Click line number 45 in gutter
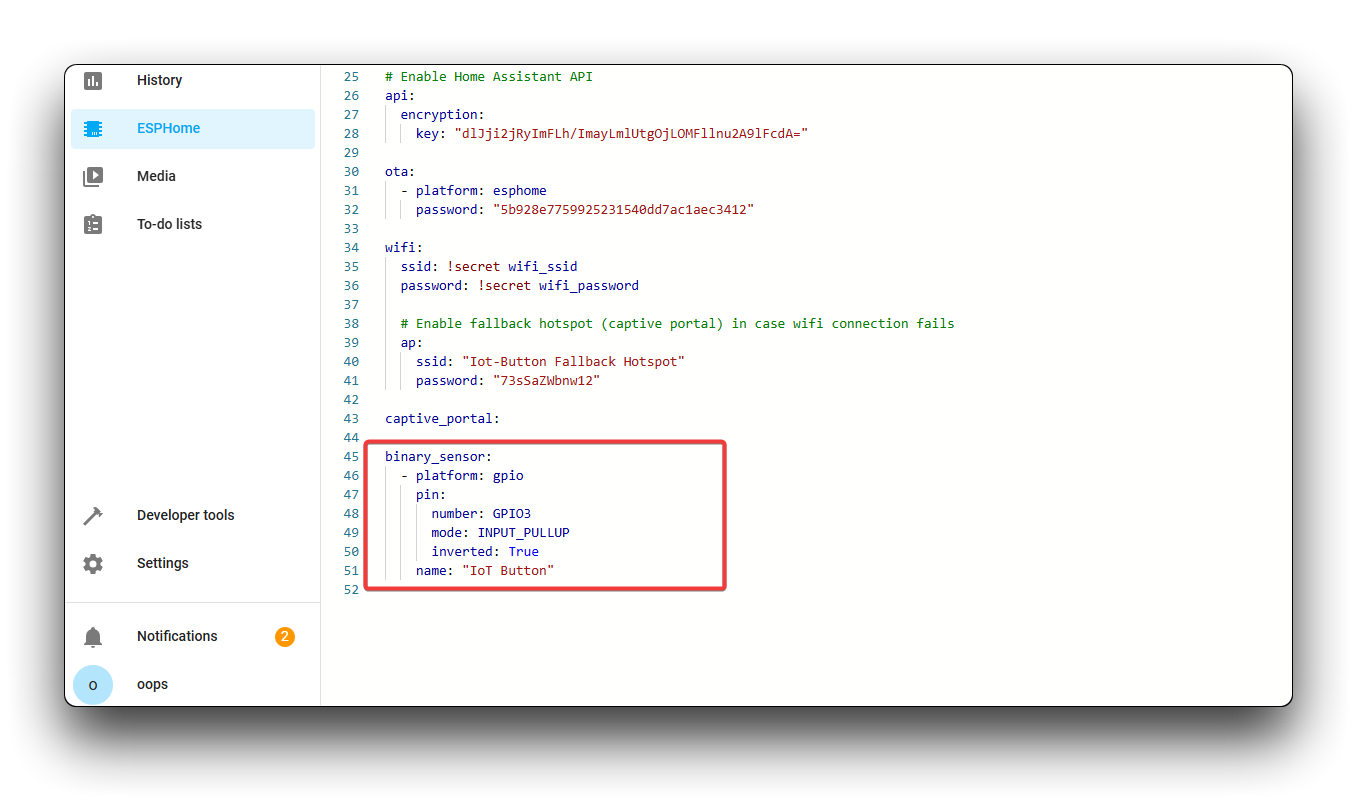 tap(351, 457)
